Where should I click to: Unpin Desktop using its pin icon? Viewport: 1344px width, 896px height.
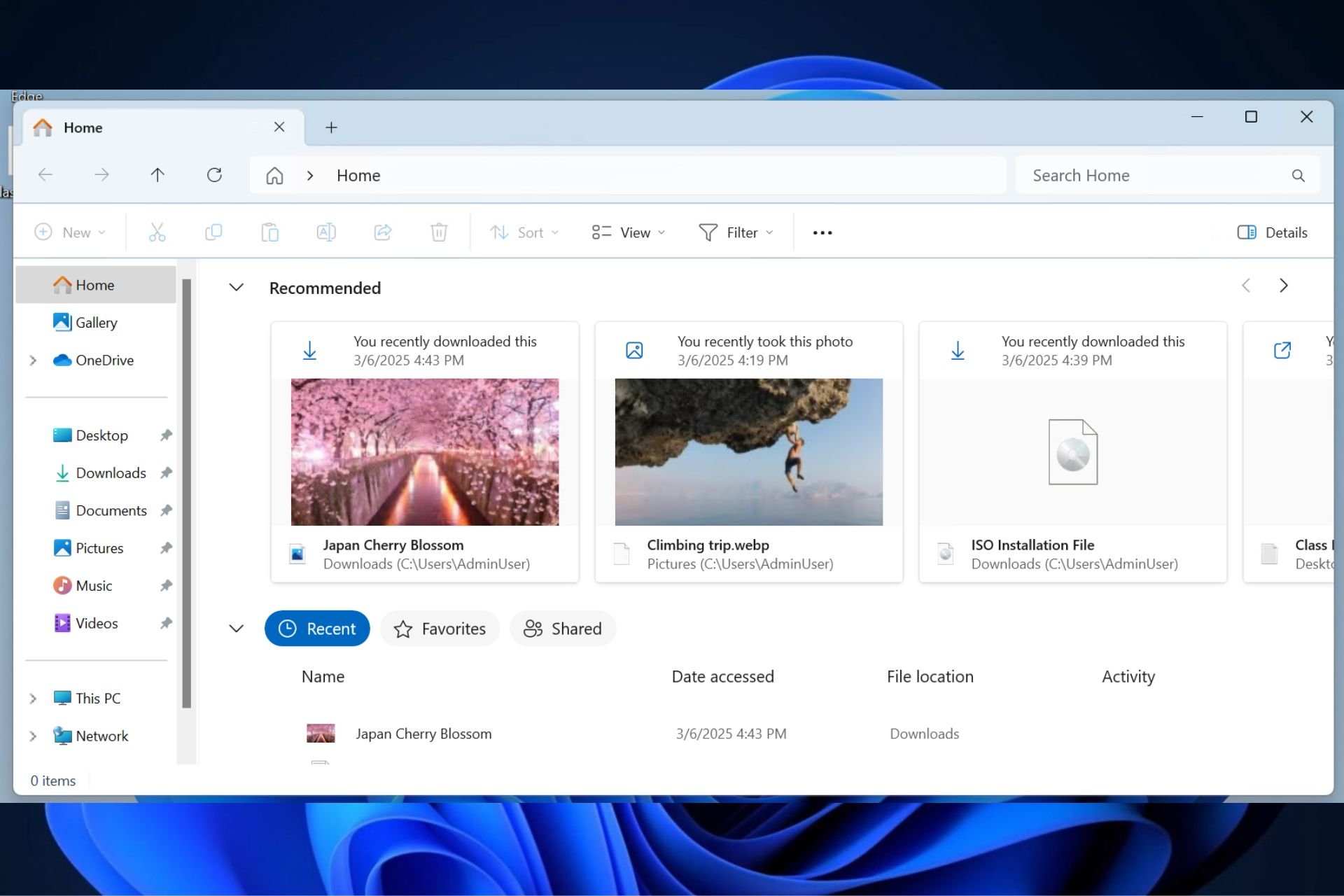[x=166, y=435]
